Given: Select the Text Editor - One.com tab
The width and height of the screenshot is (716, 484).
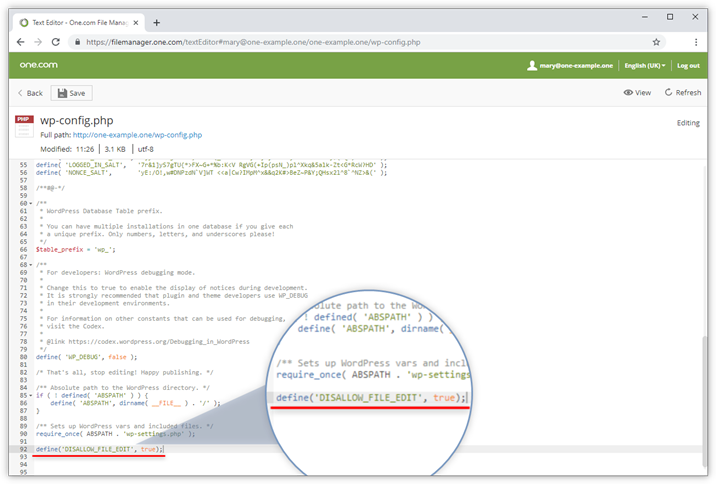Looking at the screenshot, I should [x=79, y=22].
